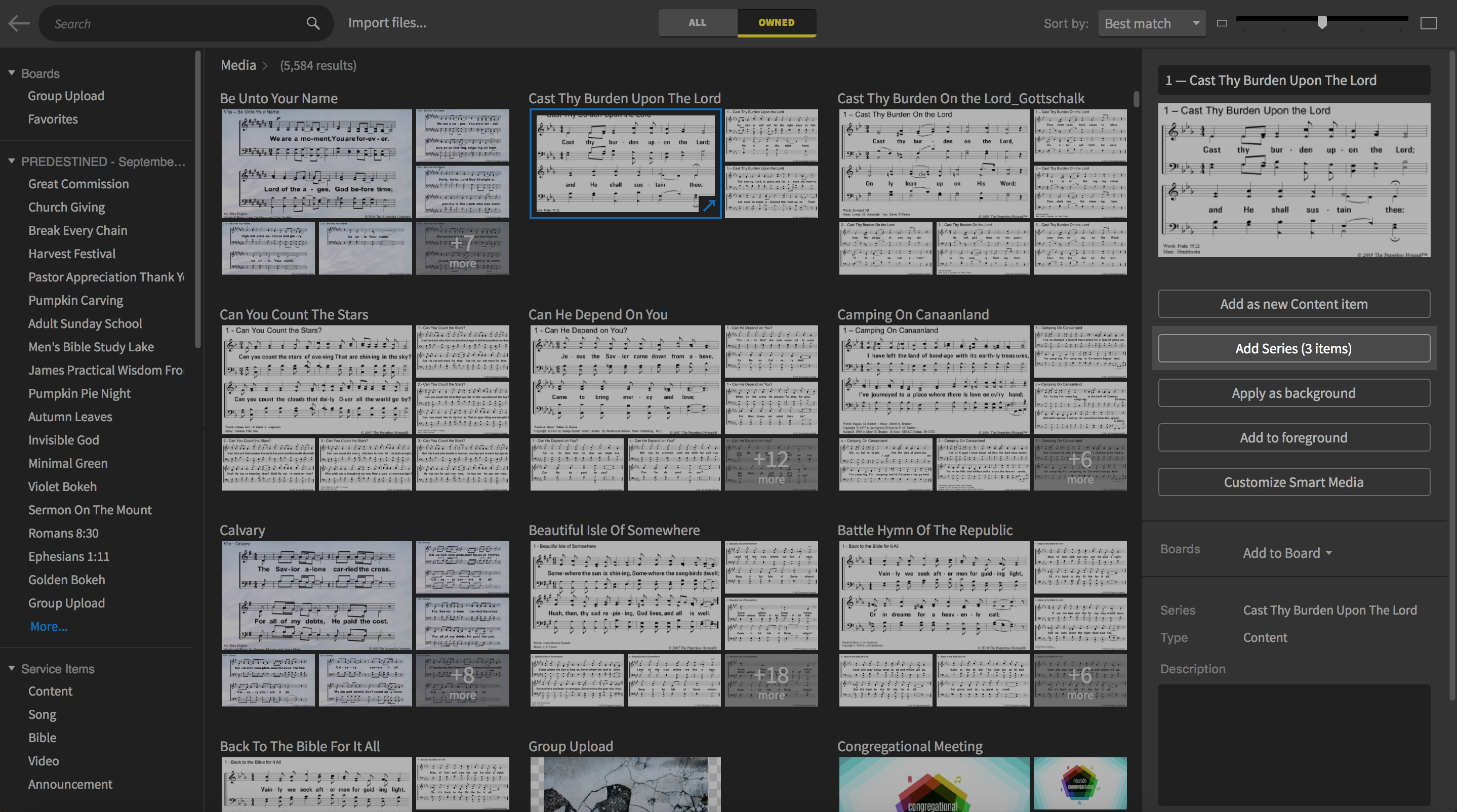Click the large thumbnail size icon
Image resolution: width=1457 pixels, height=812 pixels.
tap(1428, 23)
